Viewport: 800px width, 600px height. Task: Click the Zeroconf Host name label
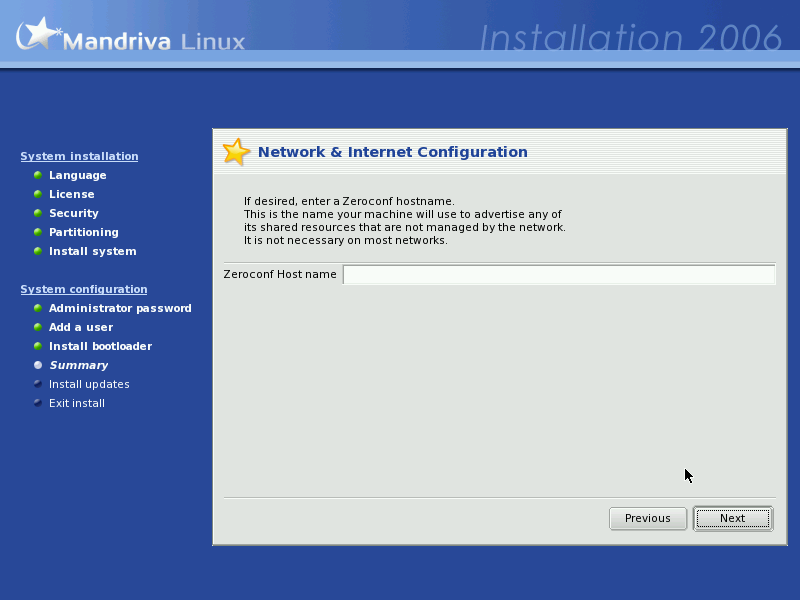tap(280, 274)
